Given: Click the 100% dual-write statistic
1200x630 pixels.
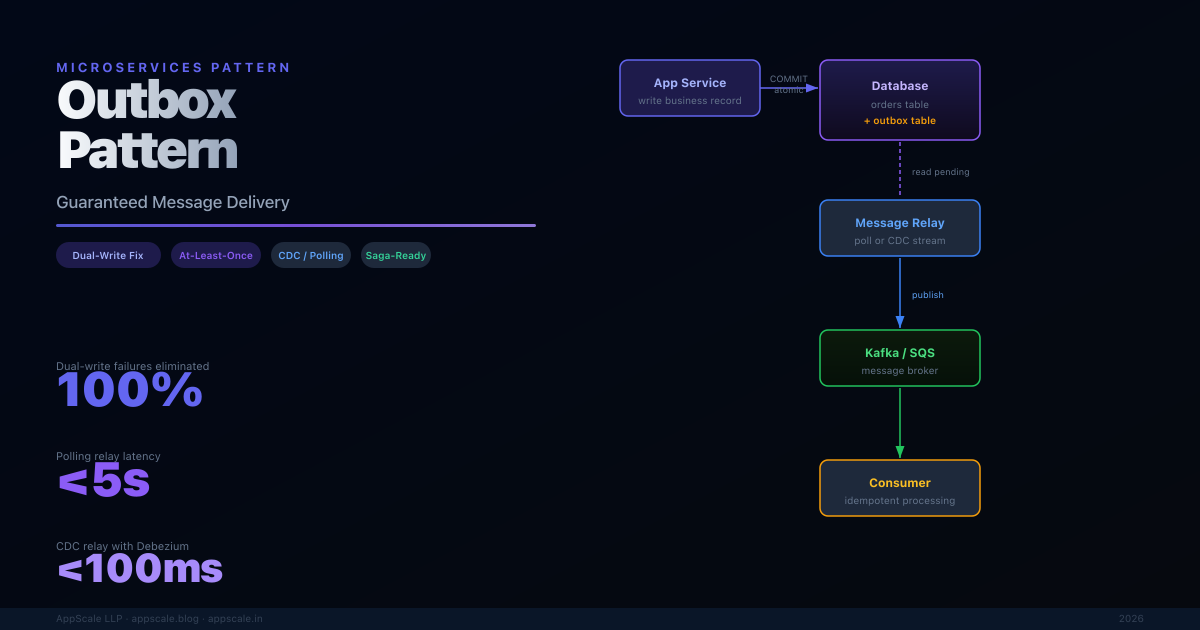Looking at the screenshot, I should 130,391.
